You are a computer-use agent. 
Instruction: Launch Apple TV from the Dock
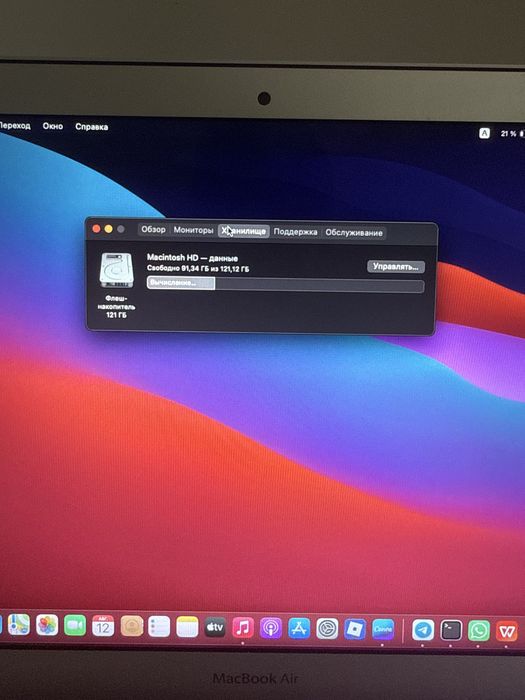click(215, 628)
